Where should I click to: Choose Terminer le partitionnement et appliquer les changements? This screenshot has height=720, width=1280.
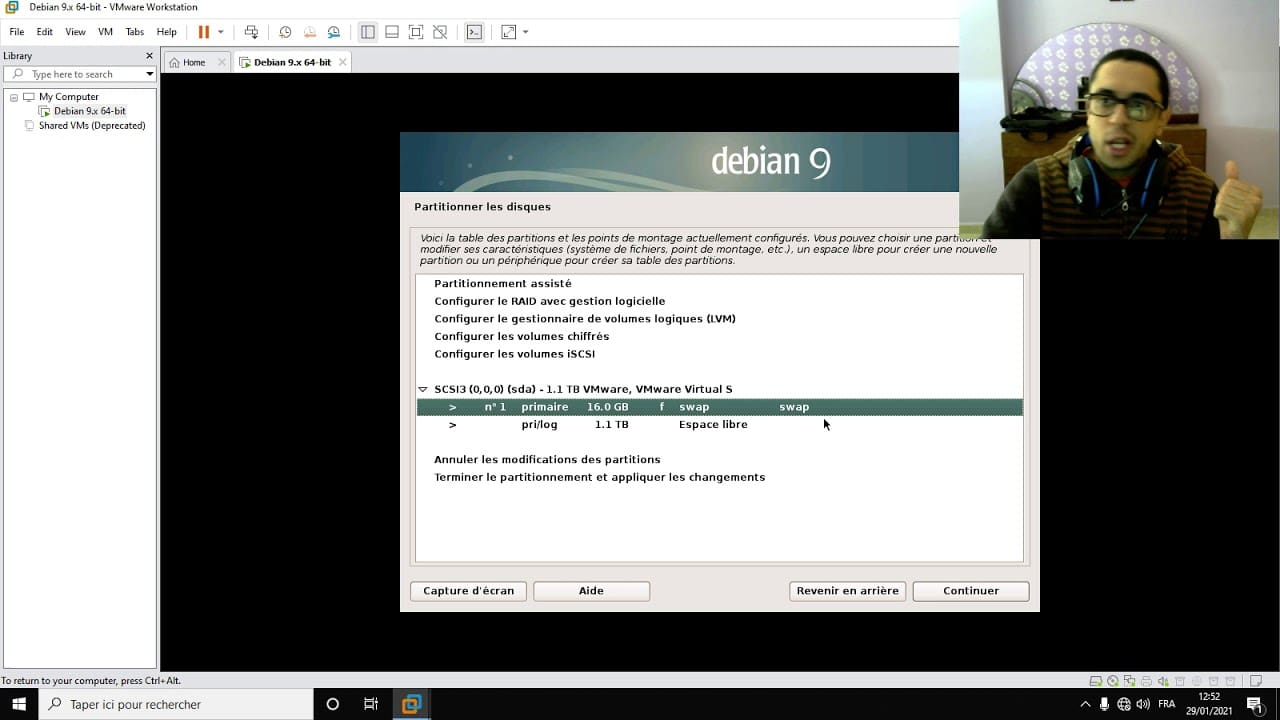click(x=599, y=477)
